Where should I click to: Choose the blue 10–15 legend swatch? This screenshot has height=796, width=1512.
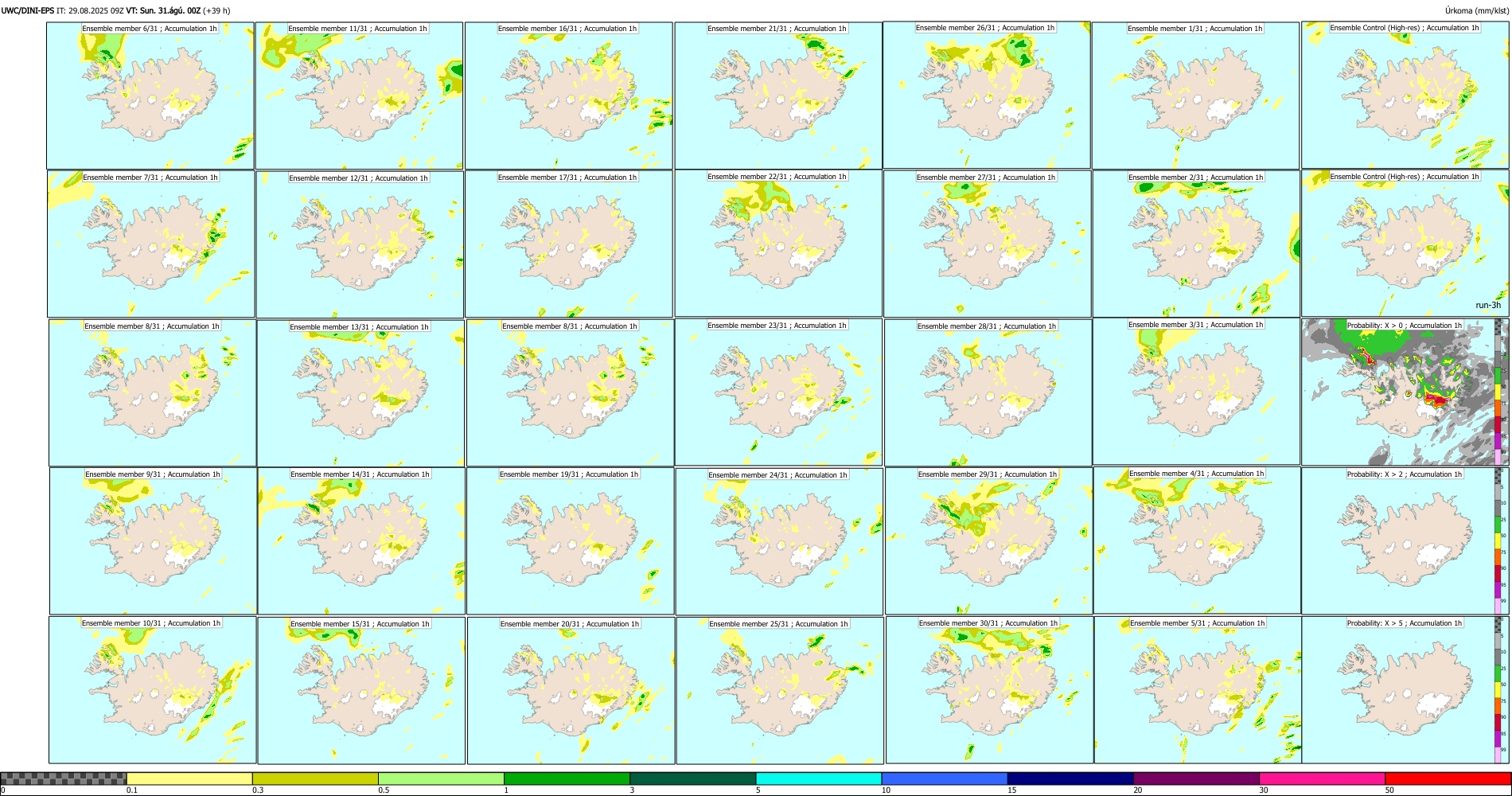point(945,778)
